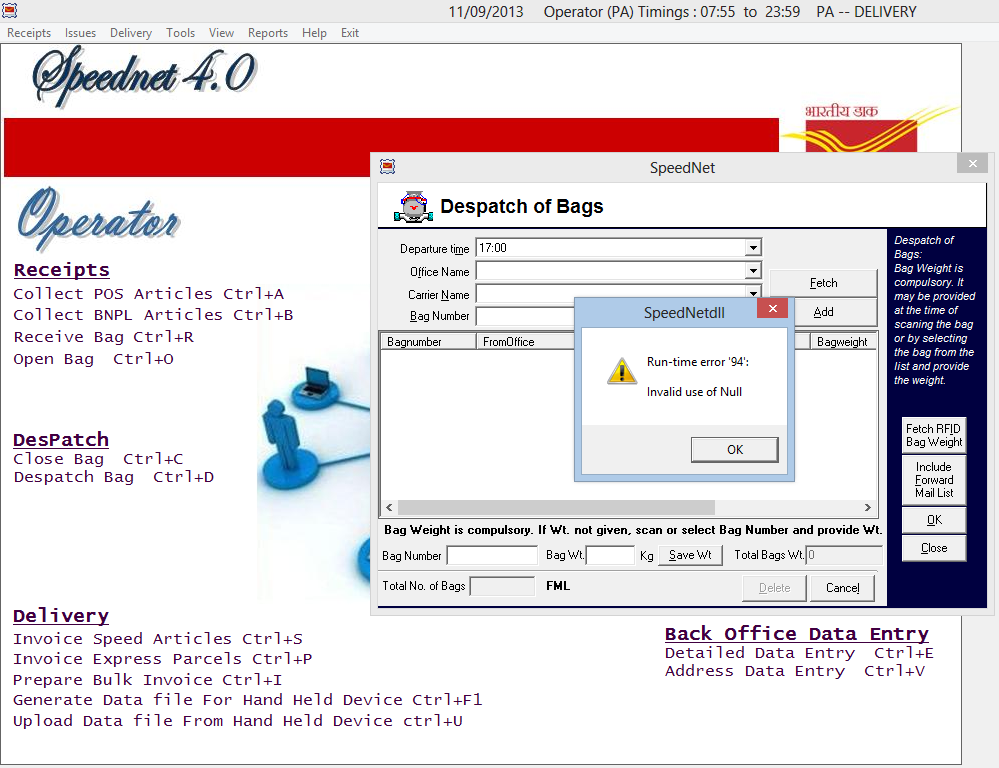This screenshot has width=999, height=768.
Task: Click the Despatch of Bags header icon
Action: [x=413, y=206]
